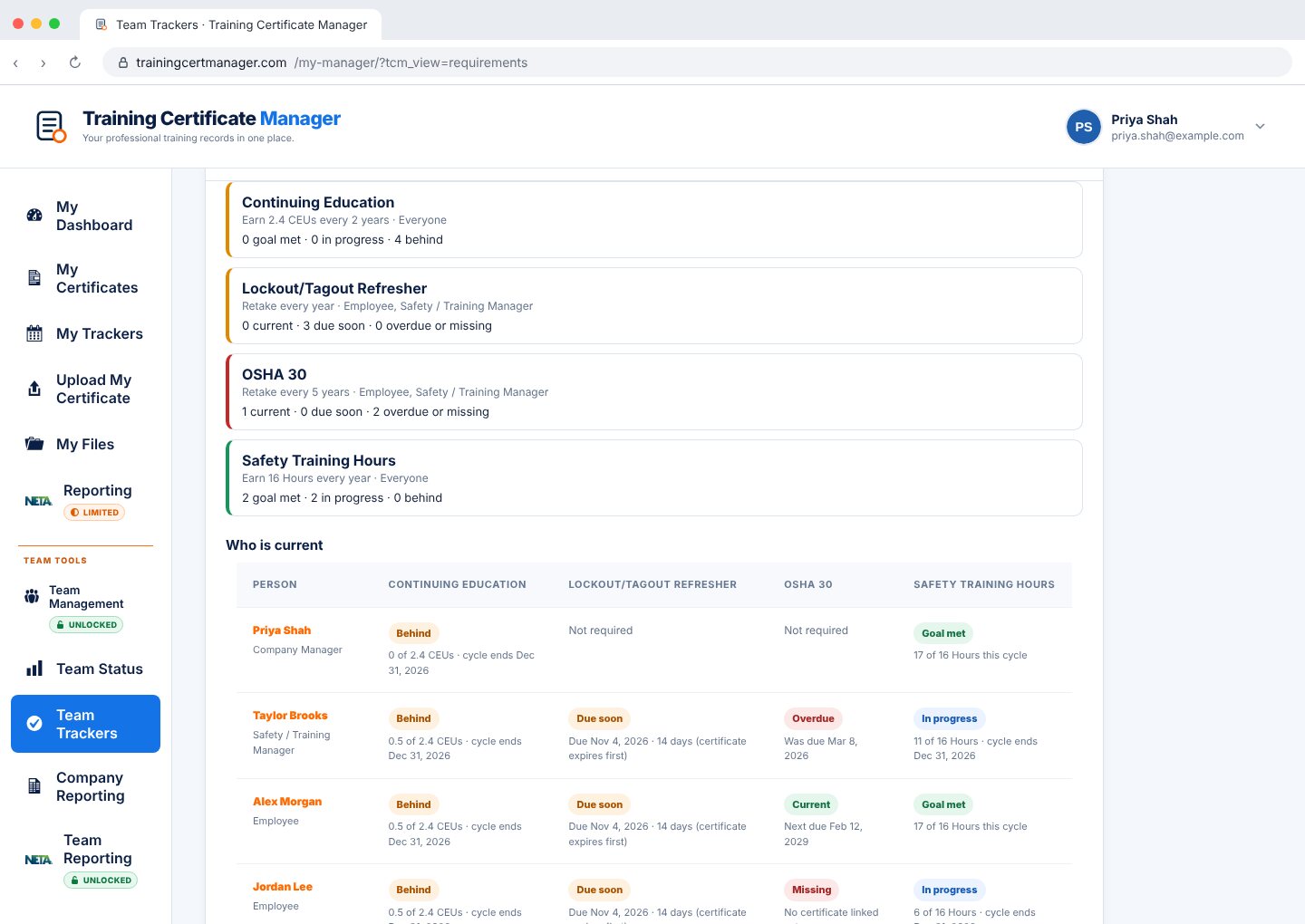Click the Goal met badge in Priya Shah's row
This screenshot has width=1305, height=924.
pyautogui.click(x=943, y=633)
